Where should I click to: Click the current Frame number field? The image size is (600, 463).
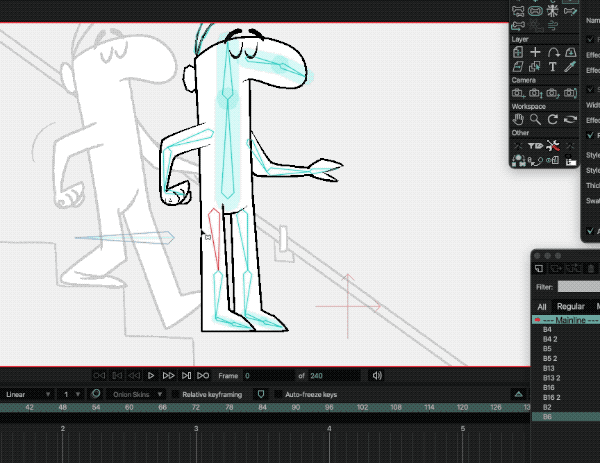(268, 376)
